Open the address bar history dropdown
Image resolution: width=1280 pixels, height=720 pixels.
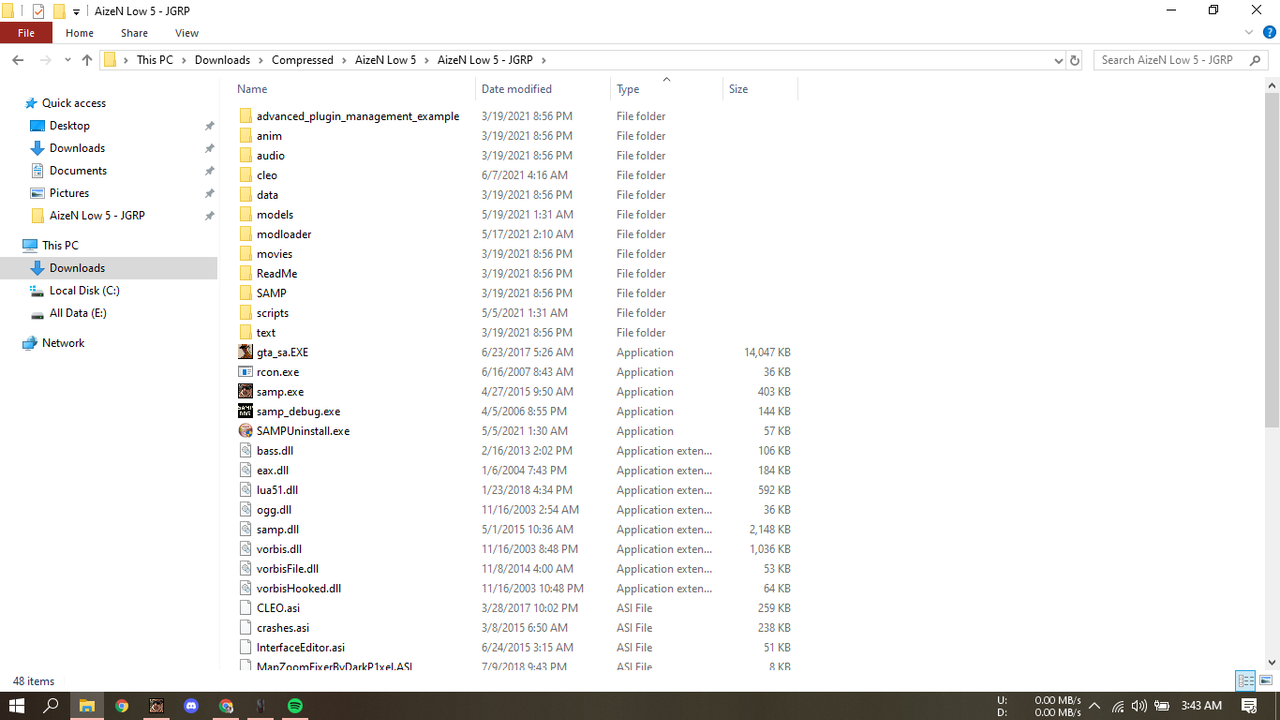pos(1059,60)
